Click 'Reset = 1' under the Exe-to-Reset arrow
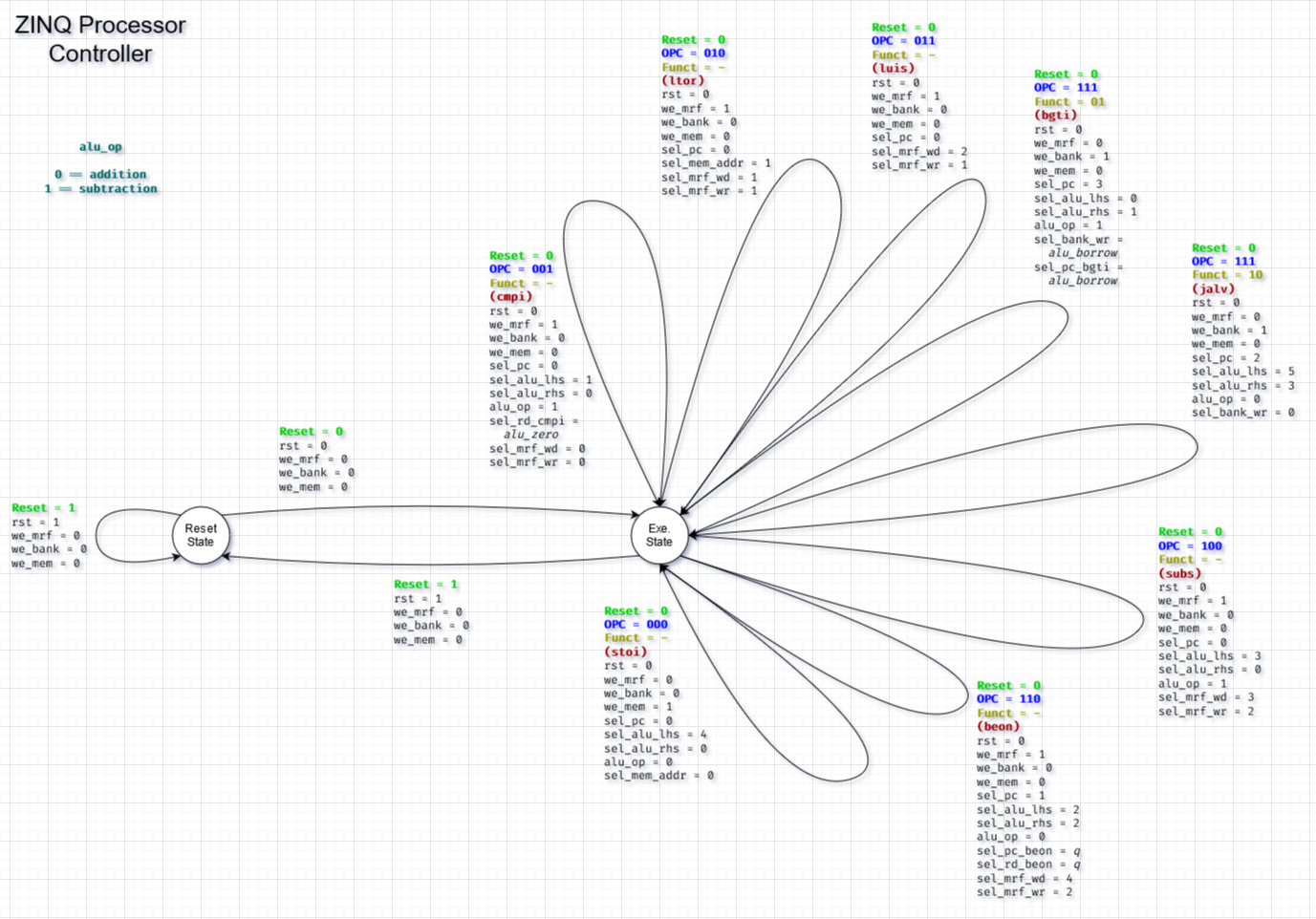The image size is (1316, 919). click(x=426, y=585)
